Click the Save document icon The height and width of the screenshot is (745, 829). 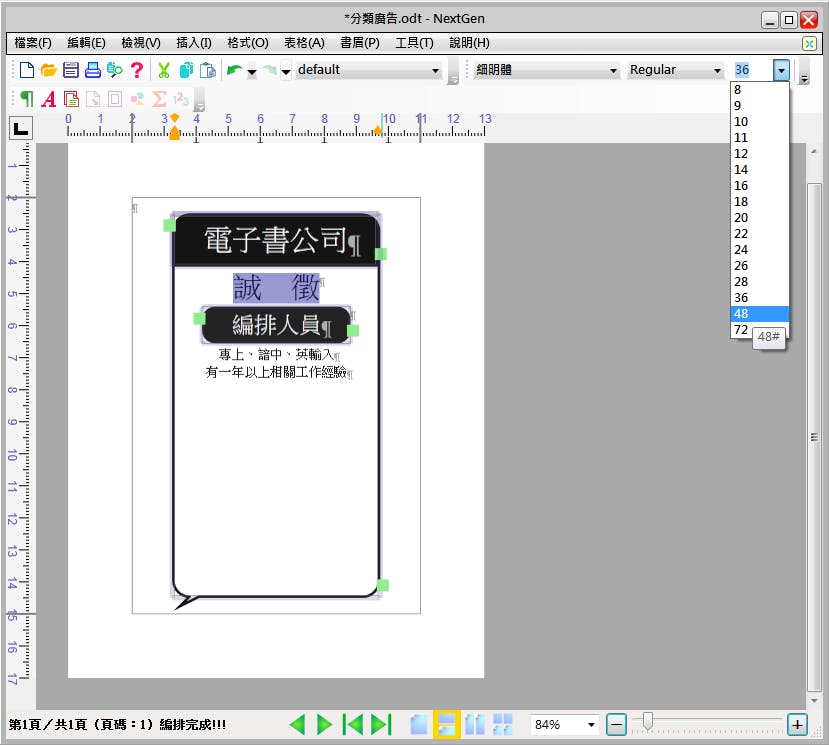(71, 70)
